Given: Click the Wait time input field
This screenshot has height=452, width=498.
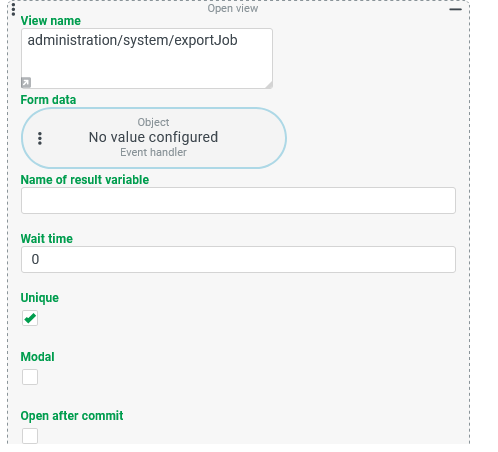Looking at the screenshot, I should 238,259.
